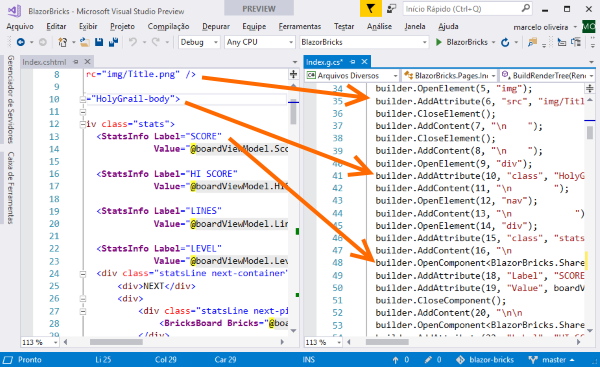Click the marcelo oliveira account name

(541, 27)
